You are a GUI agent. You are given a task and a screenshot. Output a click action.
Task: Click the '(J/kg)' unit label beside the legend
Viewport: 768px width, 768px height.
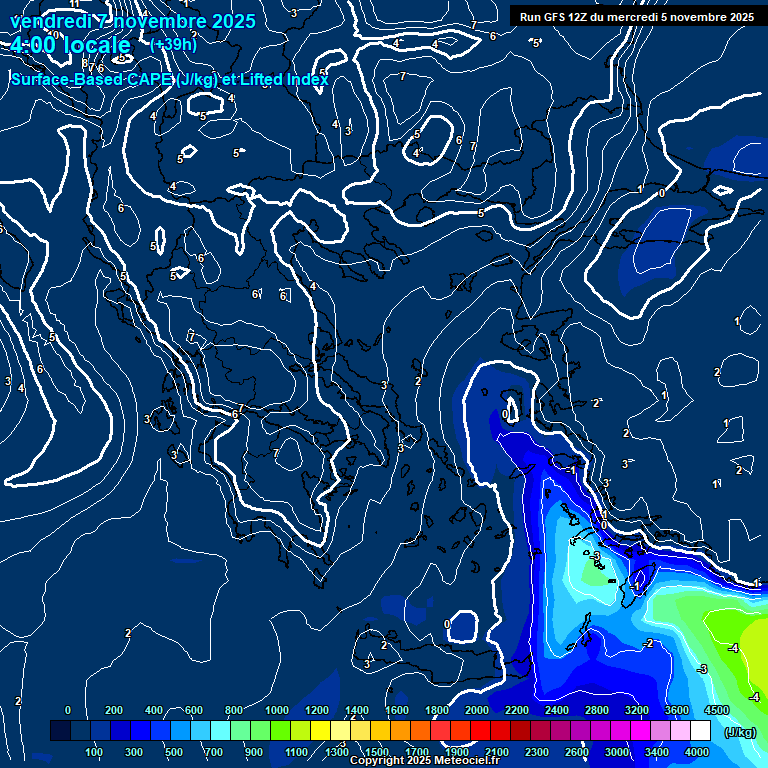tap(740, 732)
